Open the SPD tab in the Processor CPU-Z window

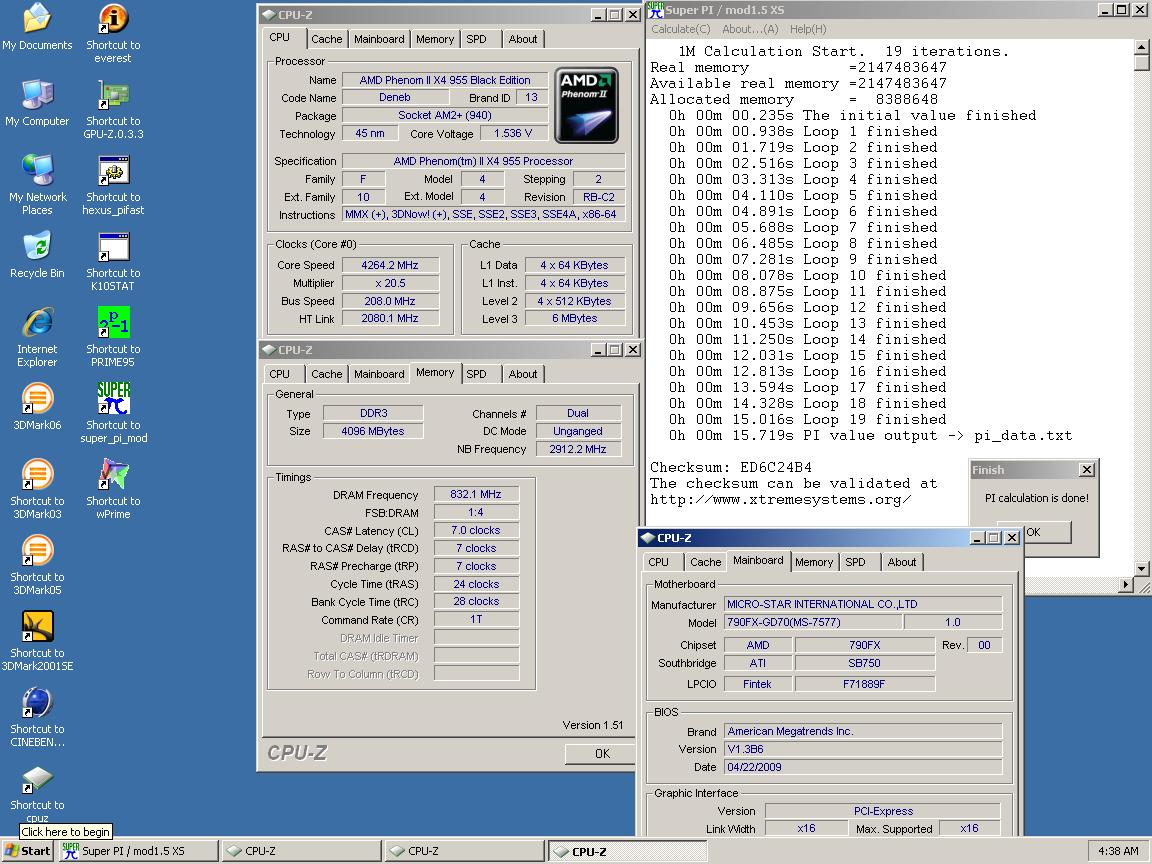(476, 39)
